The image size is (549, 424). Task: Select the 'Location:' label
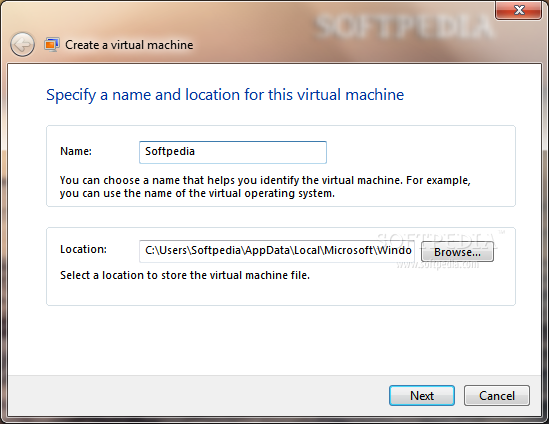[83, 249]
